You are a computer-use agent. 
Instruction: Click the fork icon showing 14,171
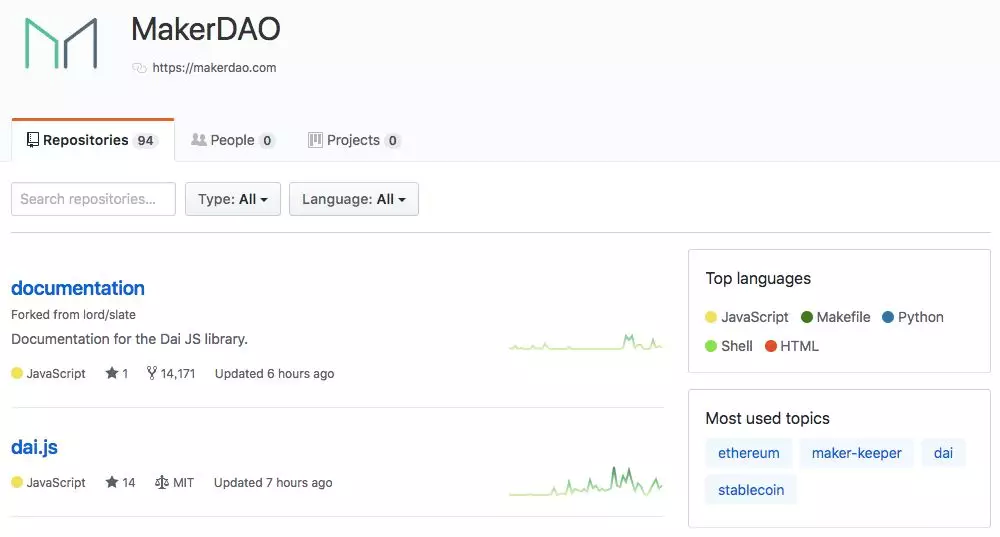[151, 373]
